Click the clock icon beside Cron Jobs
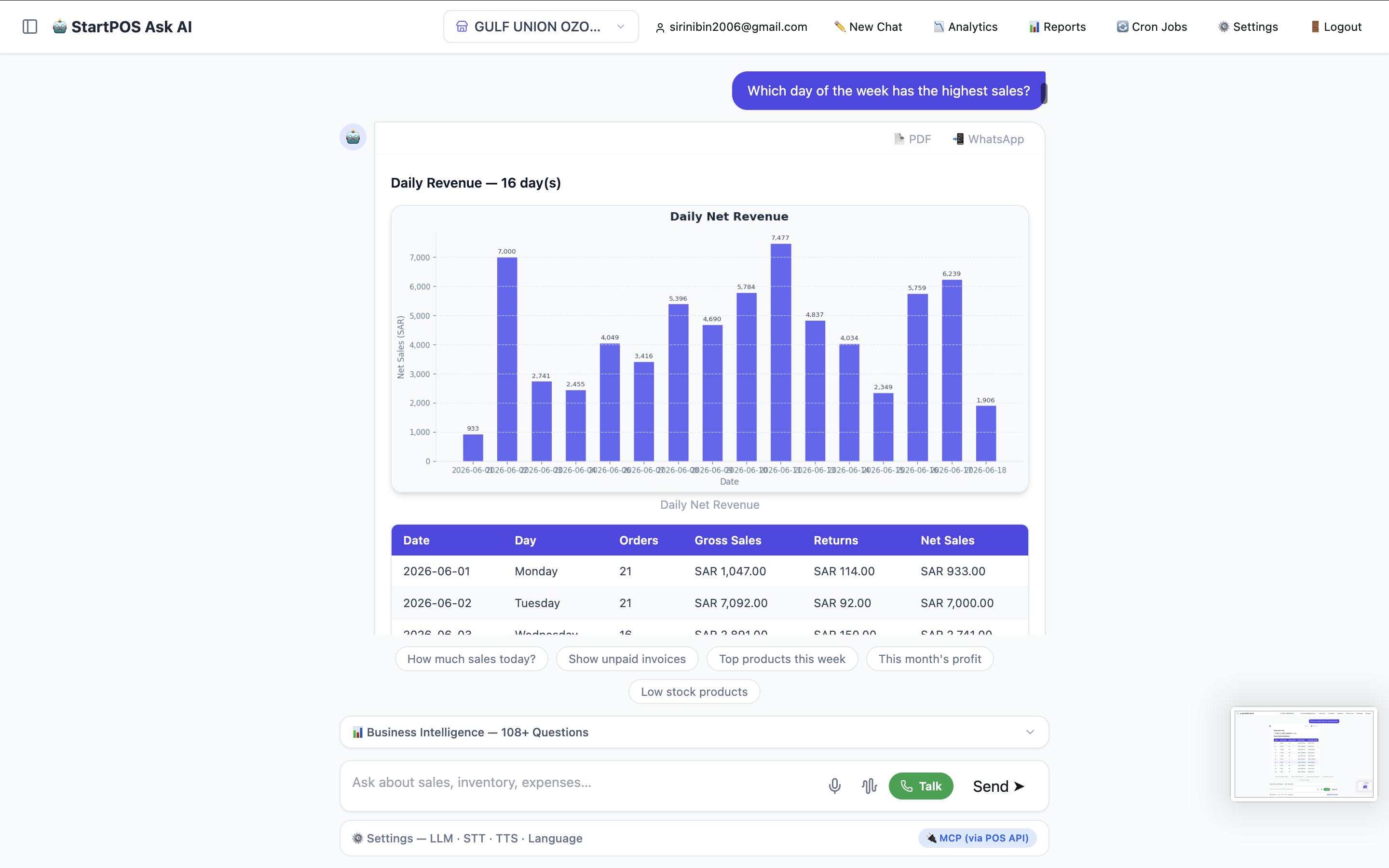 click(1122, 27)
